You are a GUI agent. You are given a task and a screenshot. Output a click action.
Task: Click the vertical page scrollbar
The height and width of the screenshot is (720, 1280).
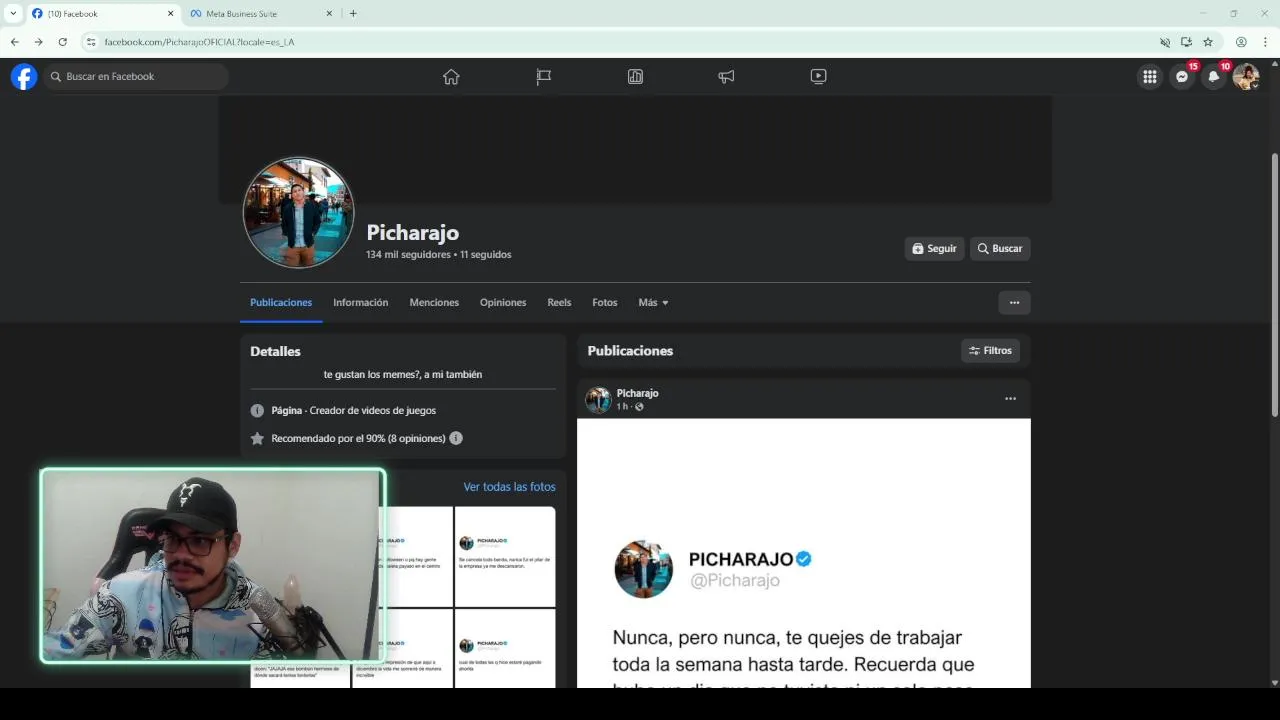(1274, 285)
